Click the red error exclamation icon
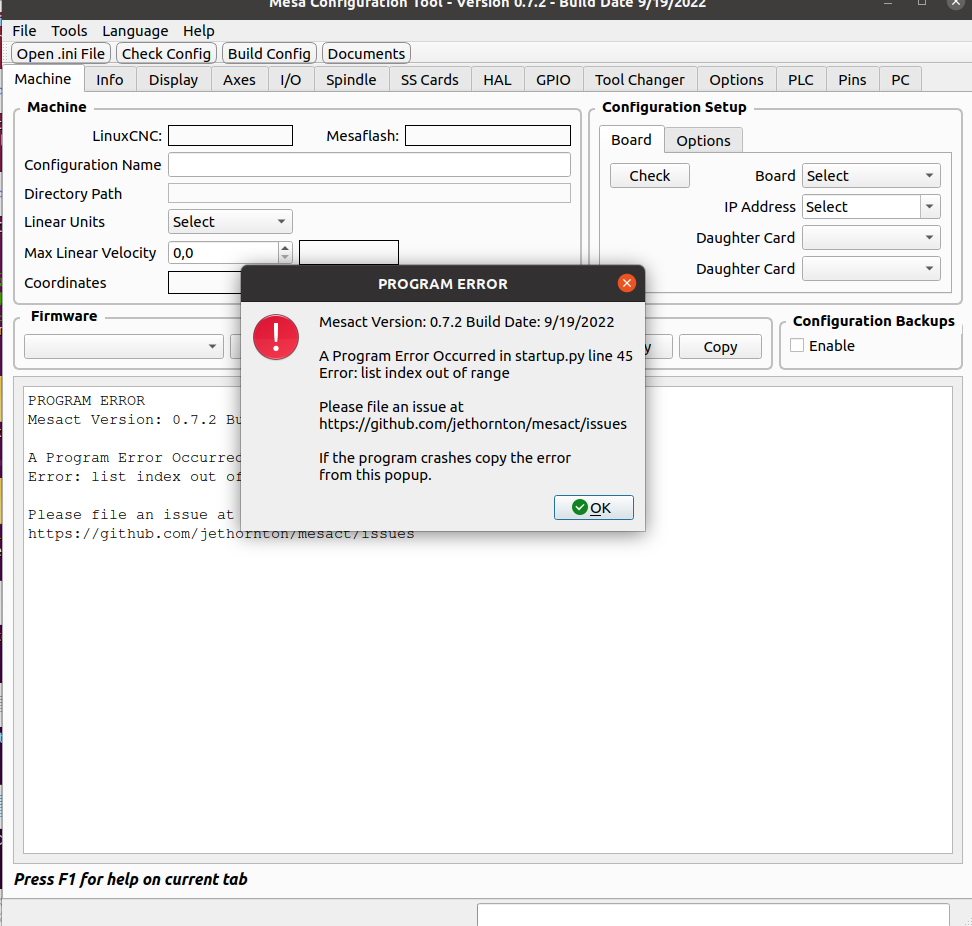Viewport: 972px width, 926px height. coord(276,337)
